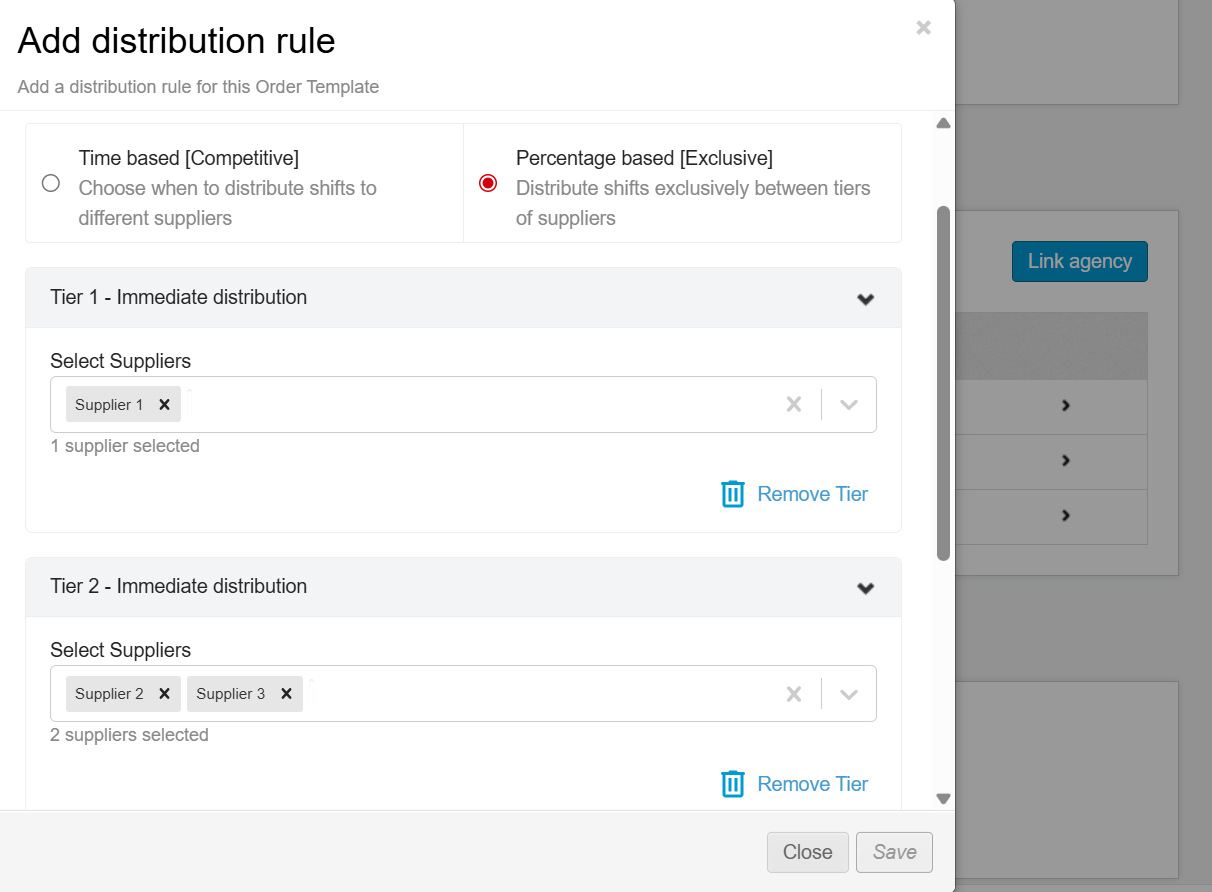This screenshot has height=892, width=1212.
Task: Select Percentage based [Exclusive] radio option
Action: point(488,183)
